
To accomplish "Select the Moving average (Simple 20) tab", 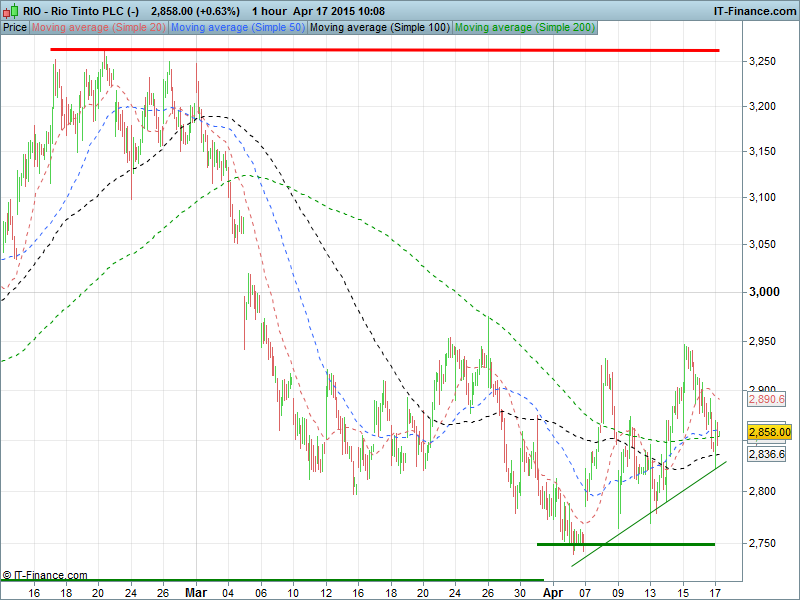I will tap(99, 27).
